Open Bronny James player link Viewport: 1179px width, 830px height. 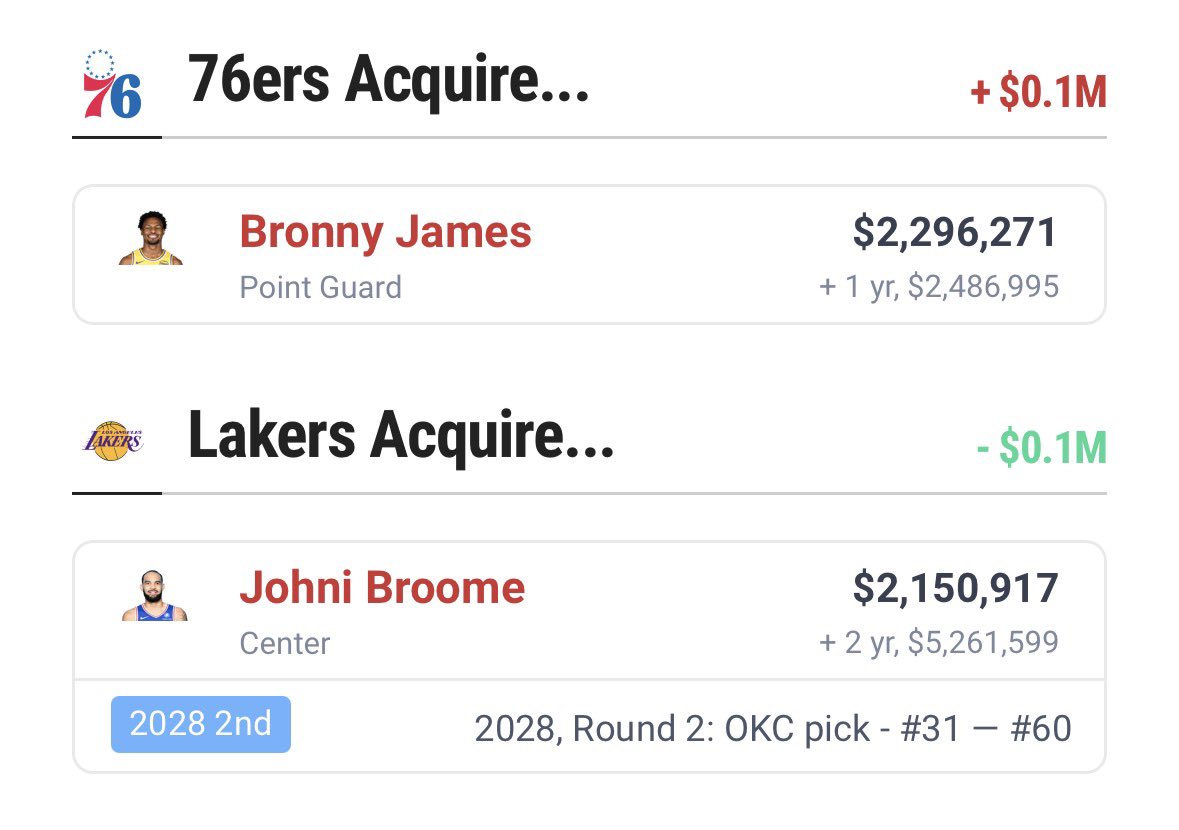pos(386,232)
